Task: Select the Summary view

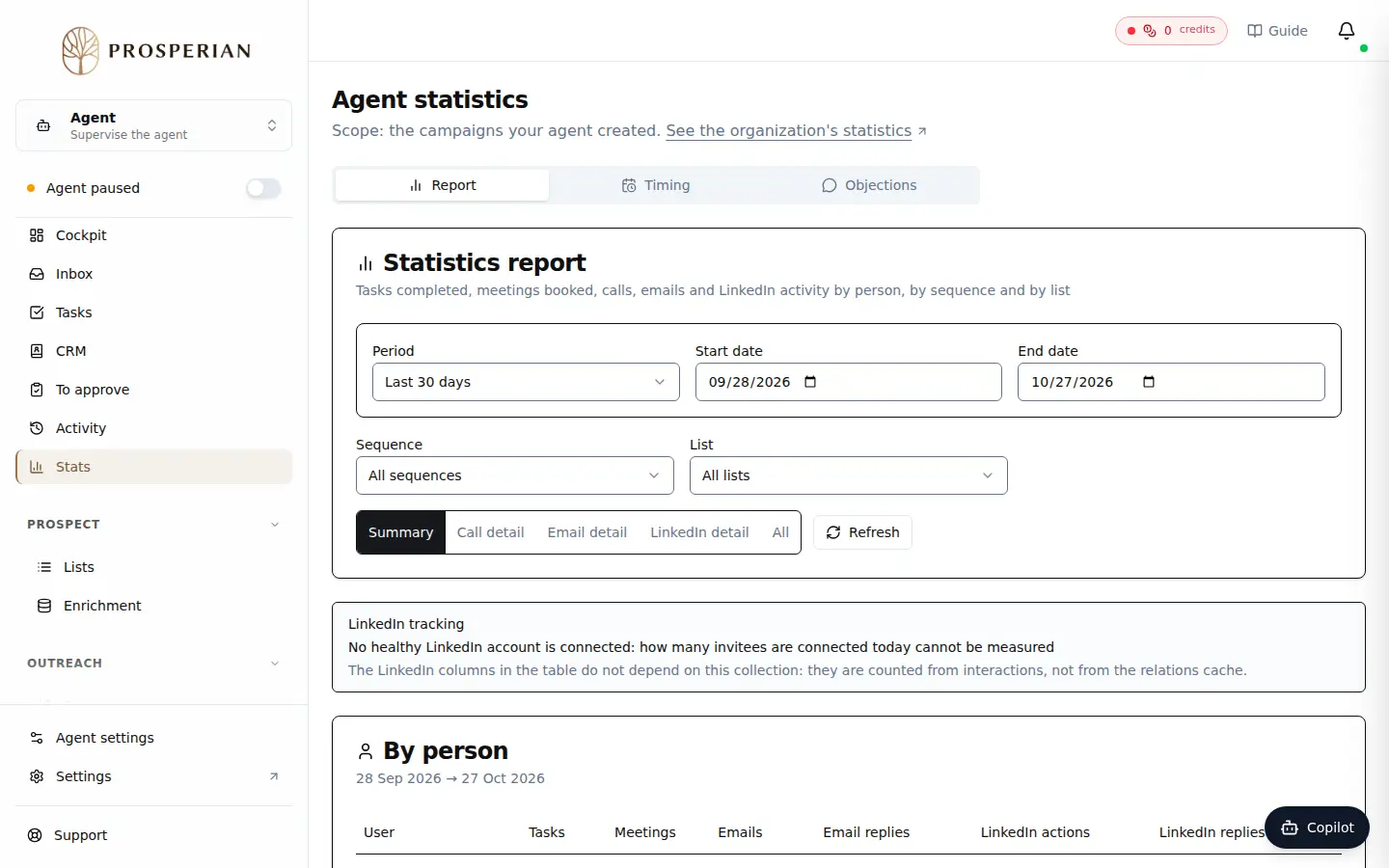Action: click(x=401, y=532)
